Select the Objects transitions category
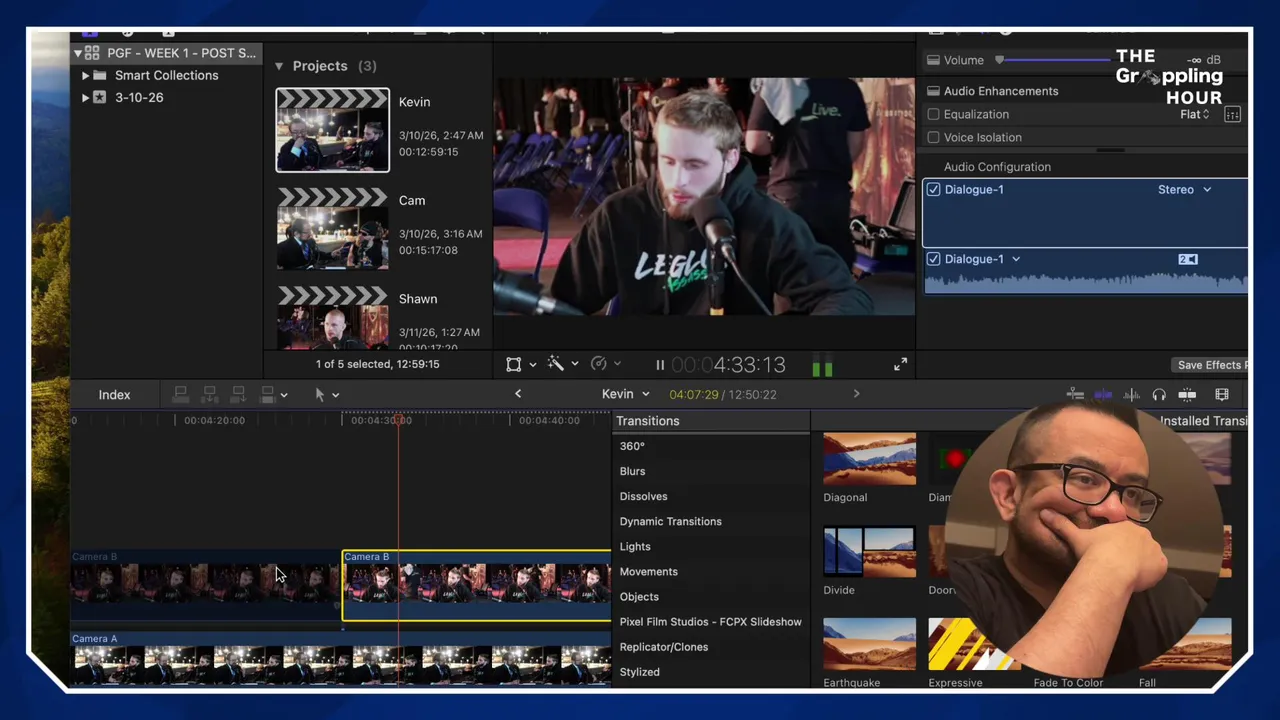This screenshot has height=720, width=1280. click(x=639, y=597)
